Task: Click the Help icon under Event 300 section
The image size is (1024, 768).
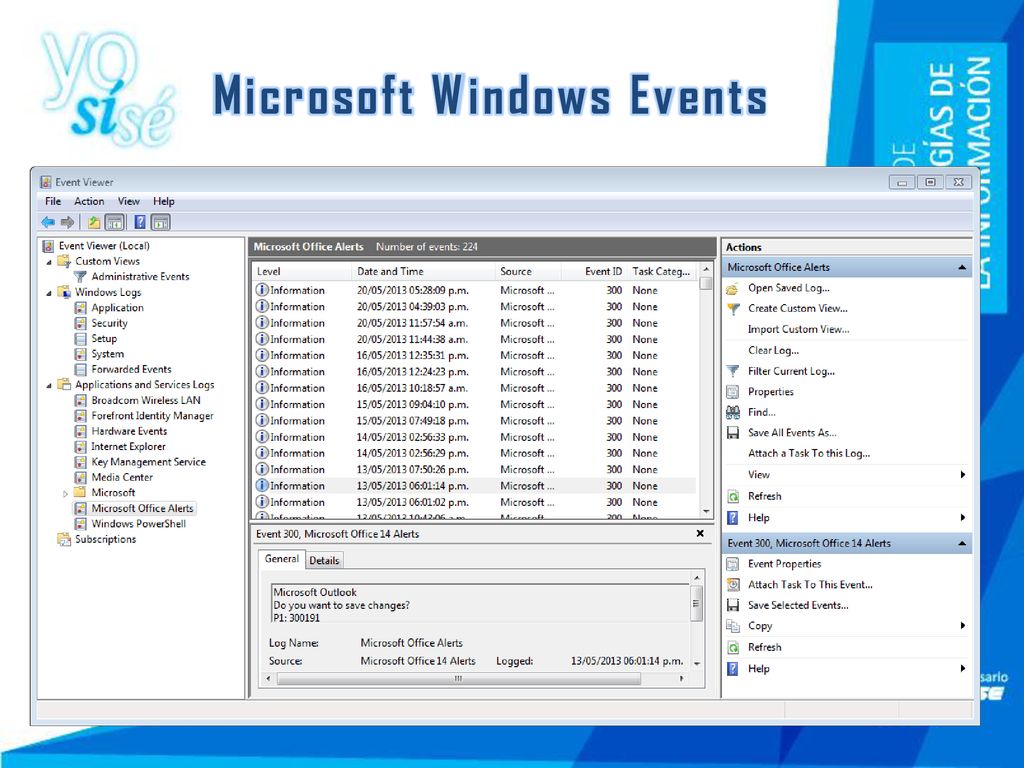Action: point(733,669)
